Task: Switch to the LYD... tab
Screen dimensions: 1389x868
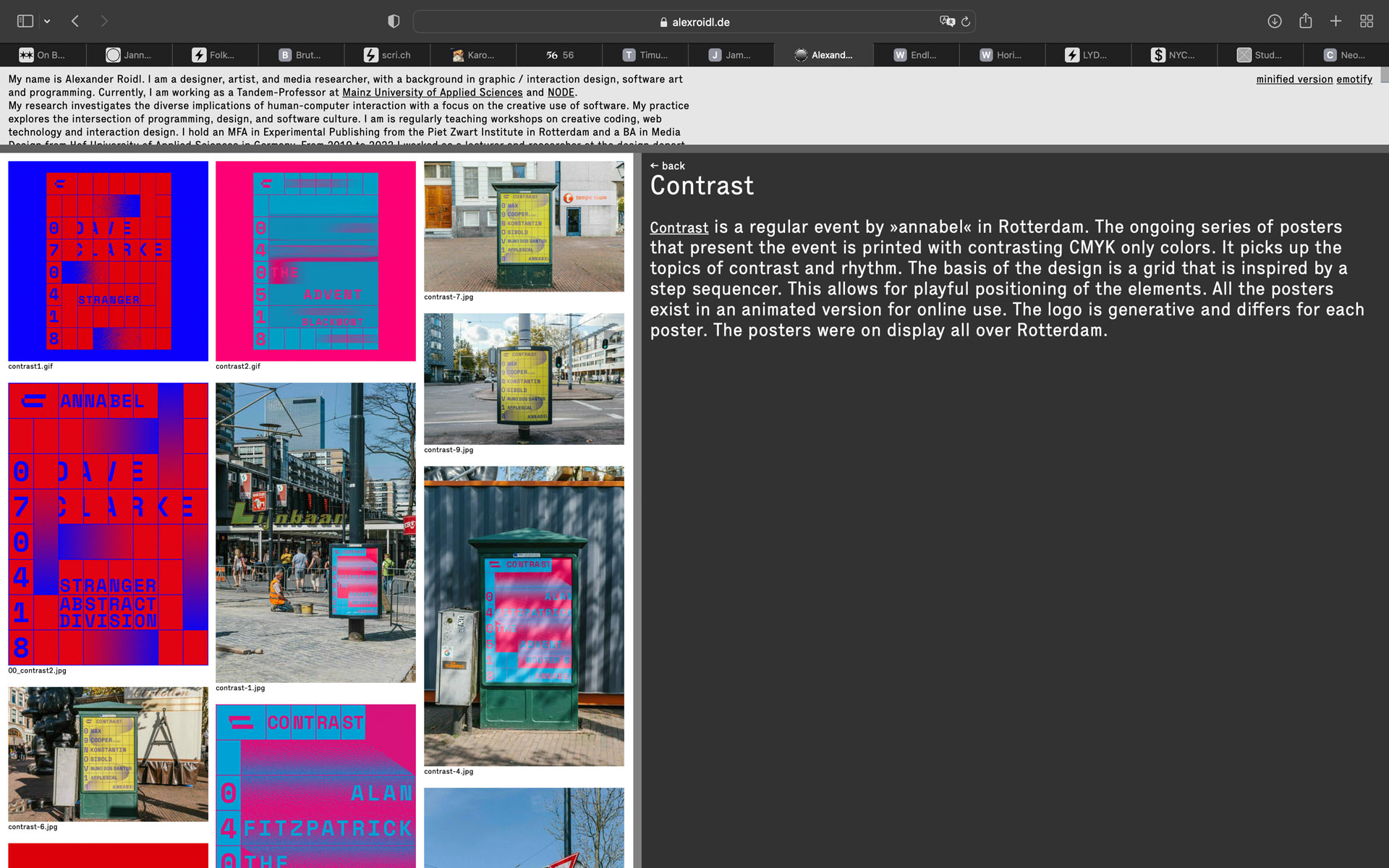Action: [x=1088, y=55]
